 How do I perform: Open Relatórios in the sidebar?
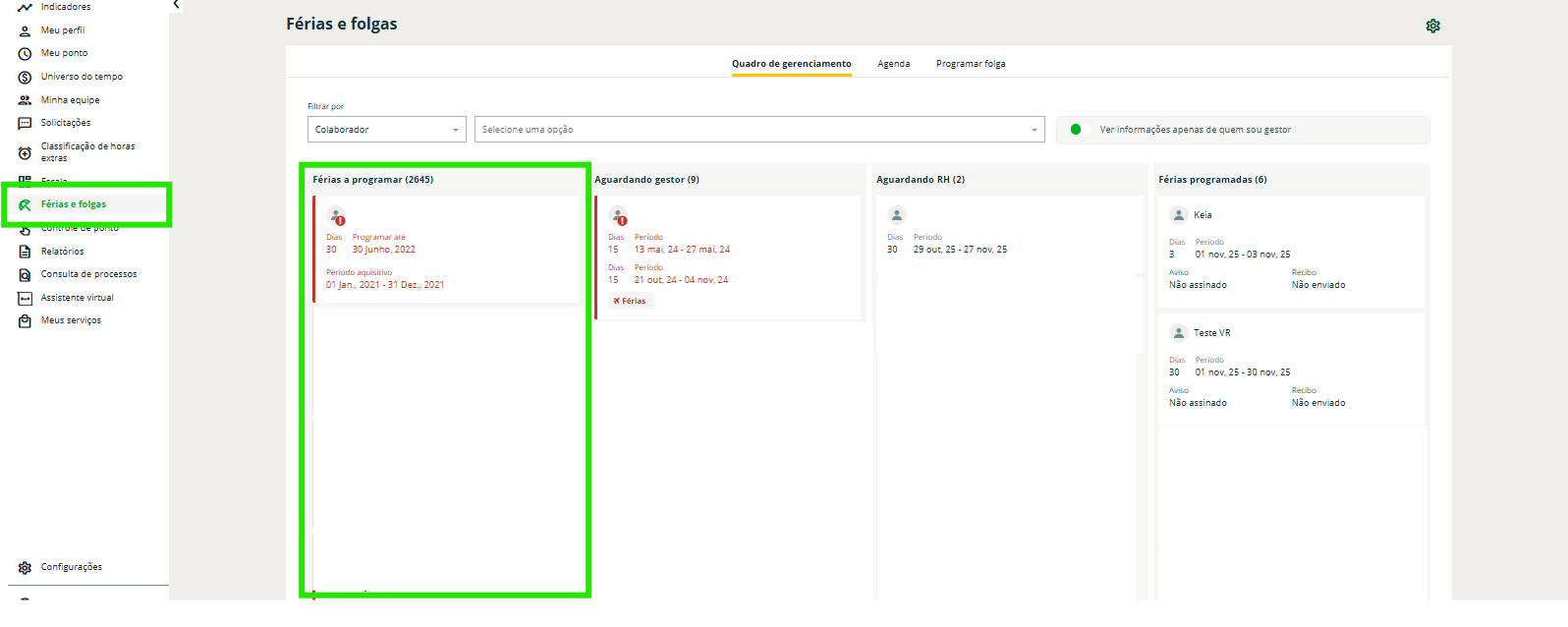tap(63, 252)
